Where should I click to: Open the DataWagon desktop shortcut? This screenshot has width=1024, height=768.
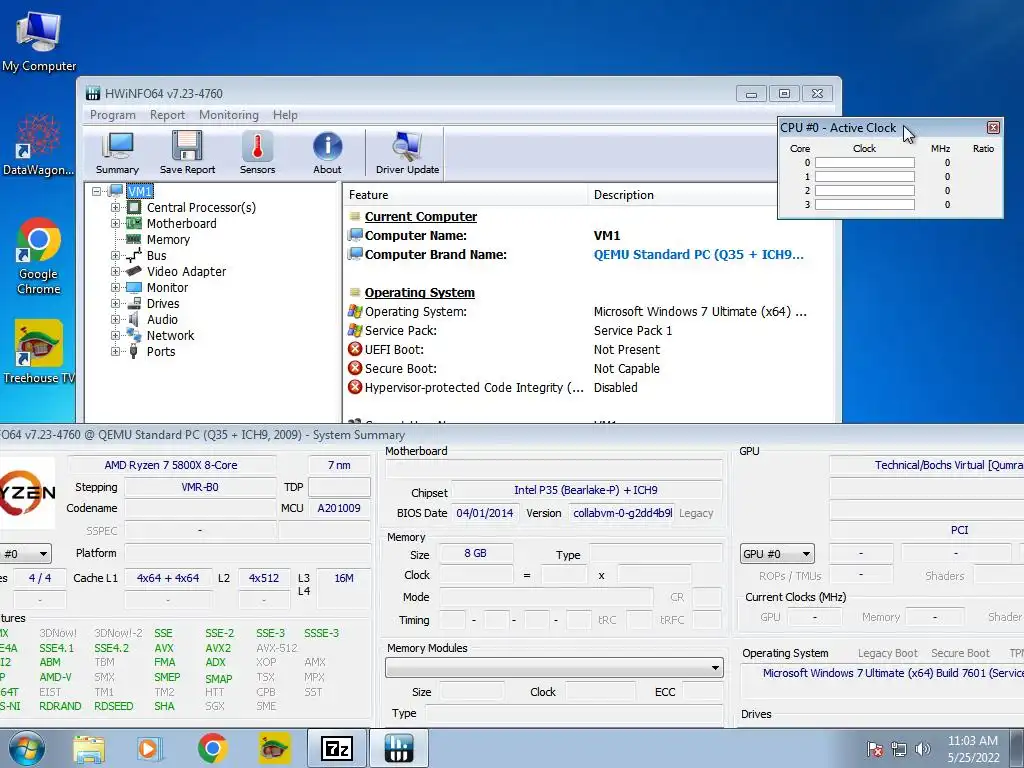[39, 145]
